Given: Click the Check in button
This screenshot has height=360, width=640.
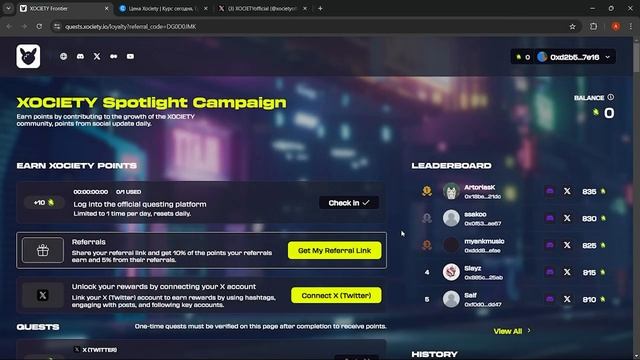Looking at the screenshot, I should [349, 203].
